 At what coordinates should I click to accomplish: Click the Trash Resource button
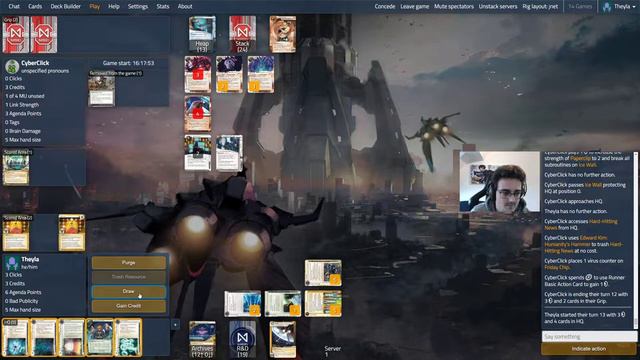pos(129,277)
